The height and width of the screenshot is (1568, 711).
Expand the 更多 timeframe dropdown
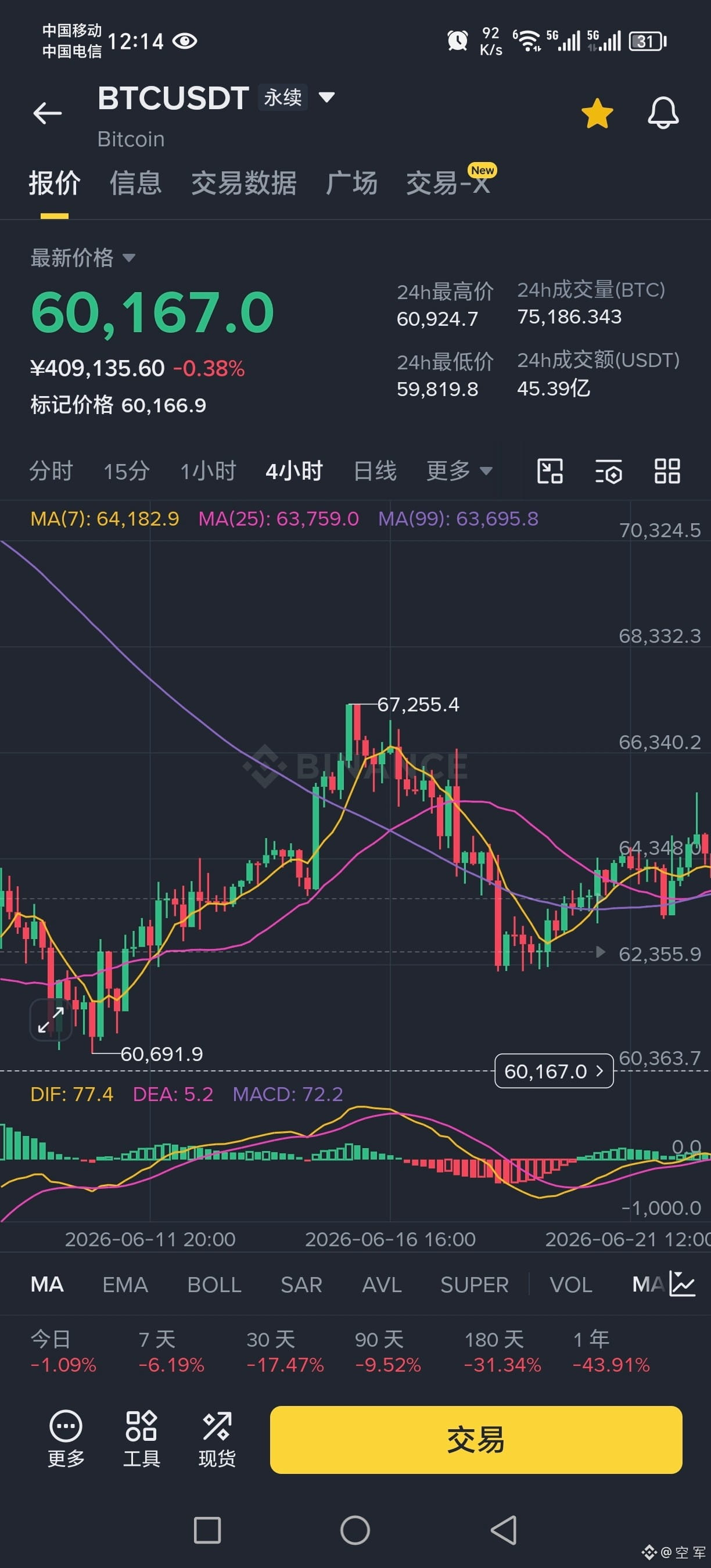pyautogui.click(x=459, y=470)
